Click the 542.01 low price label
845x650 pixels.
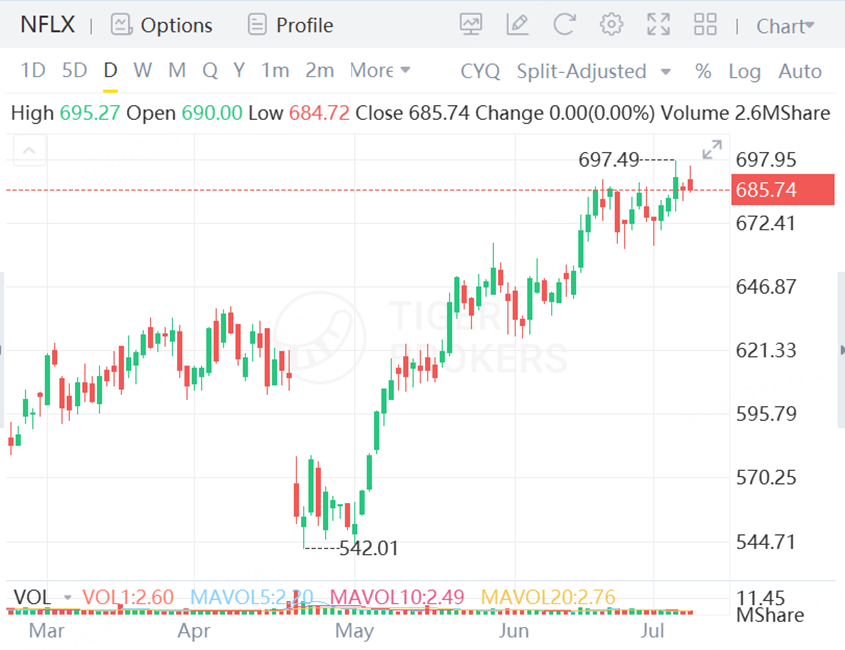(x=369, y=548)
